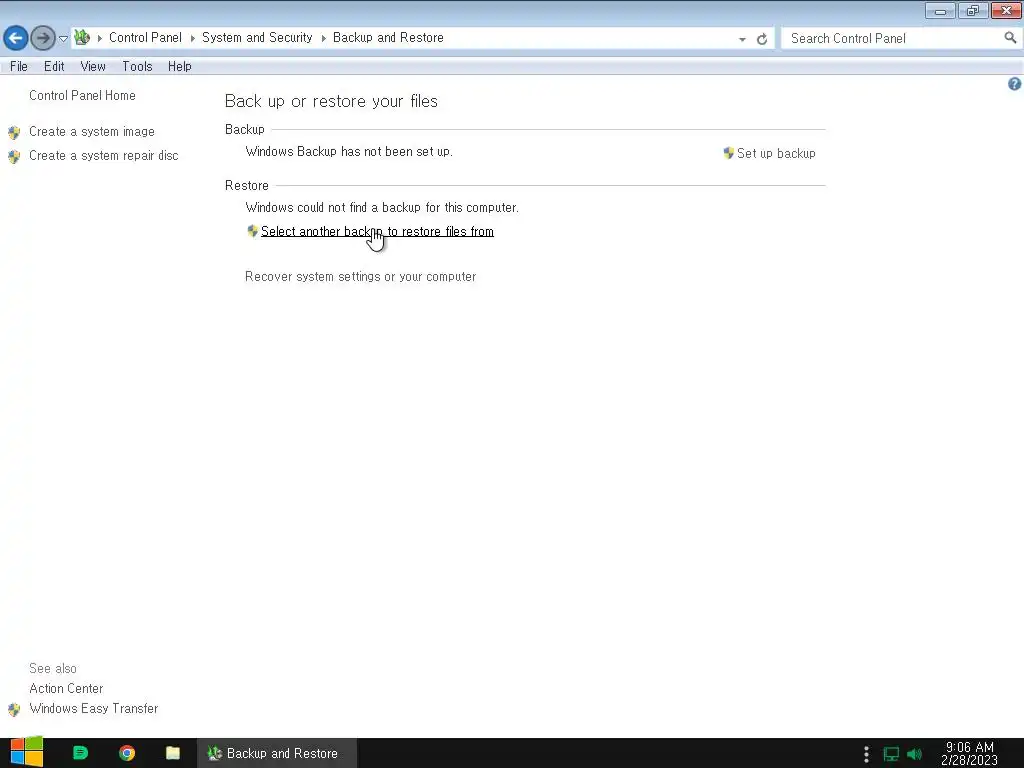1024x768 pixels.
Task: Expand the chevron after System and Security
Action: [x=323, y=38]
